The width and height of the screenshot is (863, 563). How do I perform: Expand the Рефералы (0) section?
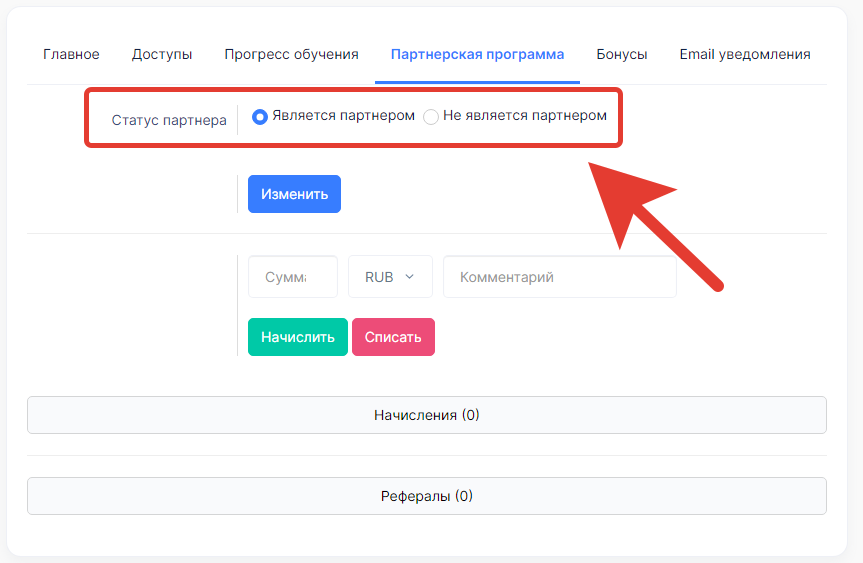[x=427, y=496]
